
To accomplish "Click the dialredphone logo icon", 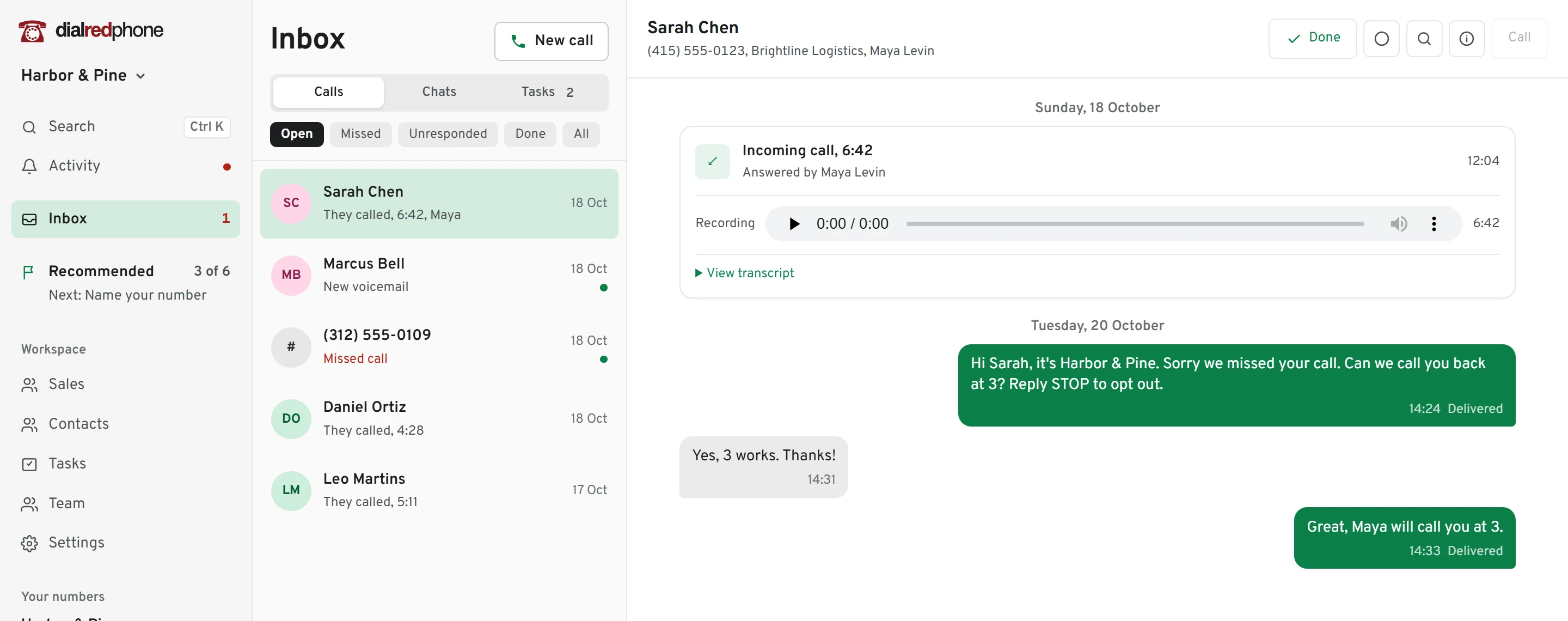I will click(x=32, y=31).
